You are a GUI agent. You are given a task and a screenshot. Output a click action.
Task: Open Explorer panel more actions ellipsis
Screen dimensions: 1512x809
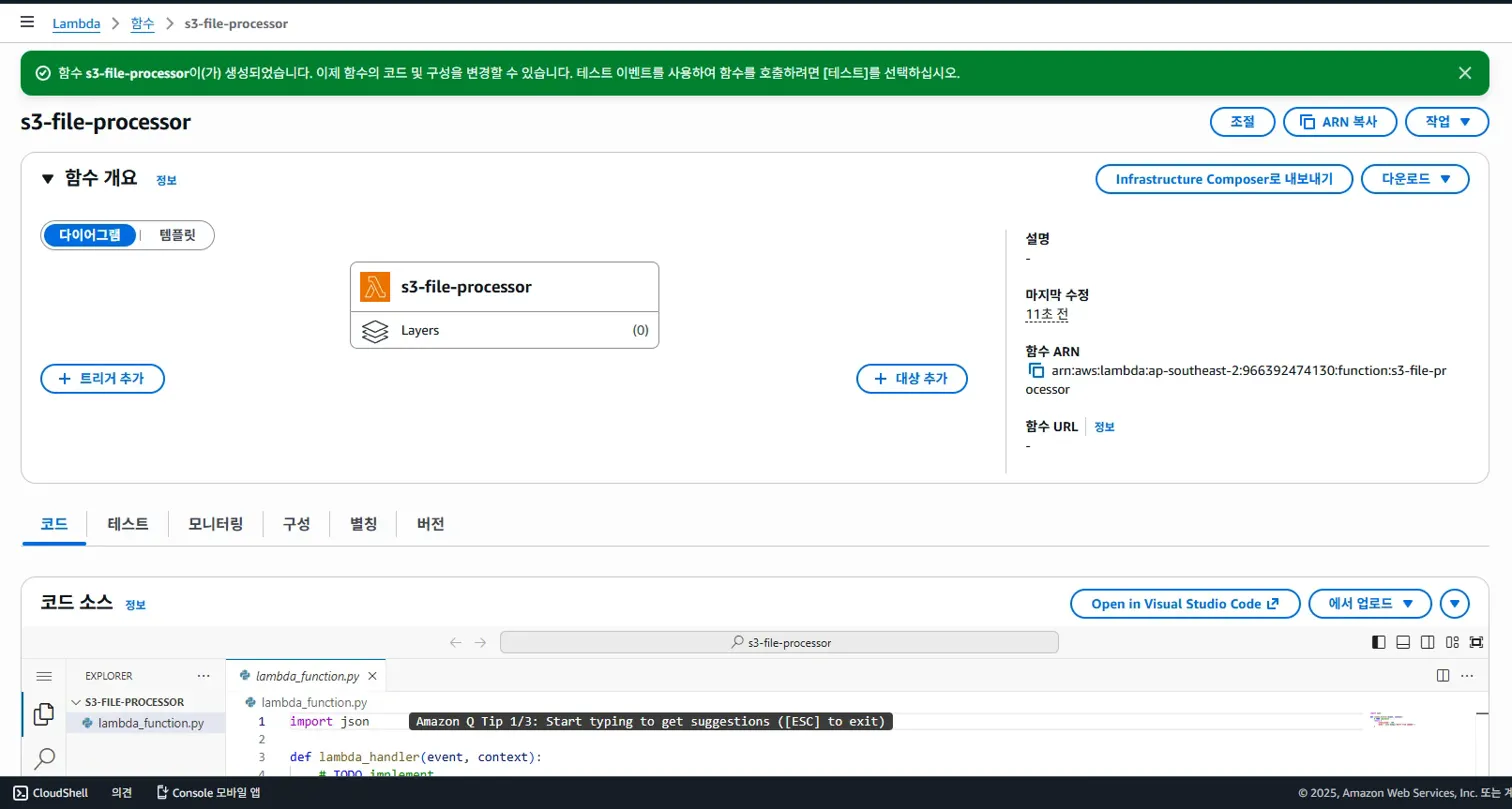click(204, 676)
